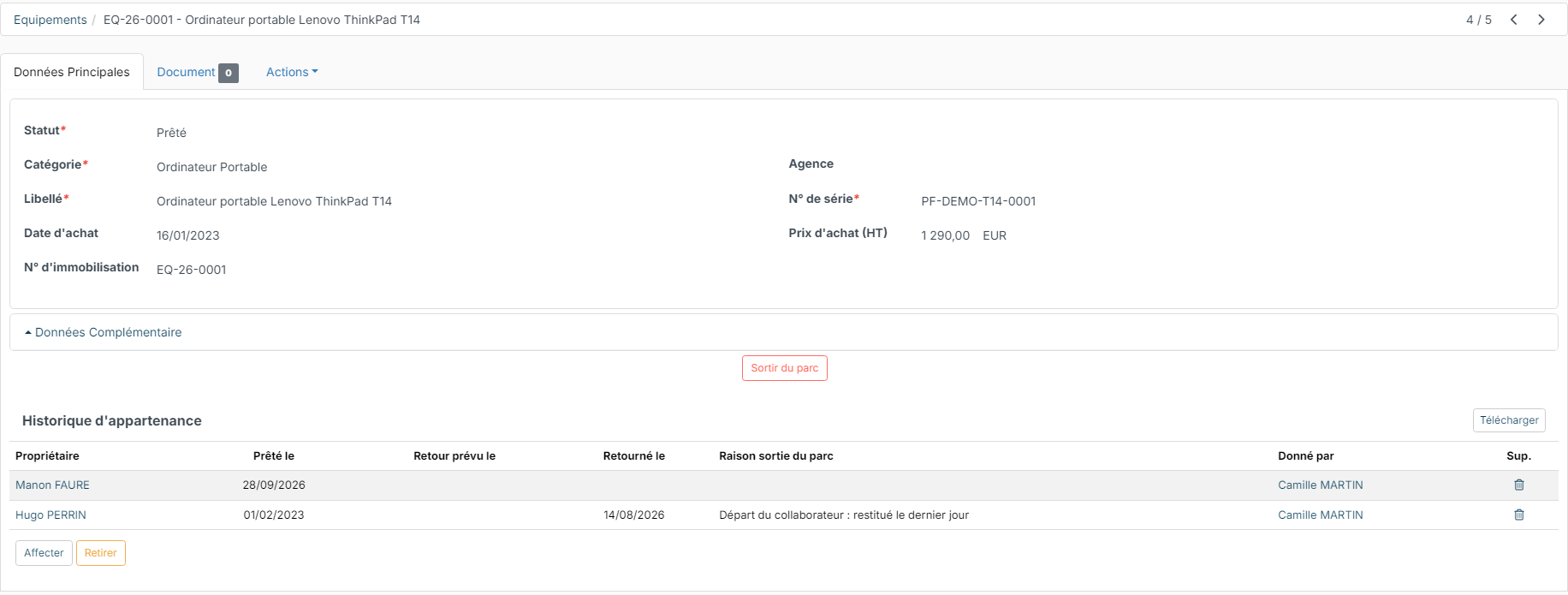
Task: Click return date 14/08/2026
Action: pyautogui.click(x=633, y=515)
